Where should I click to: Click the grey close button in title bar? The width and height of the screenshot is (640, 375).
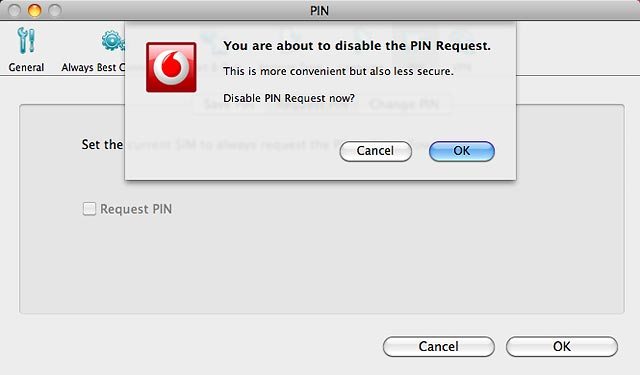[14, 10]
